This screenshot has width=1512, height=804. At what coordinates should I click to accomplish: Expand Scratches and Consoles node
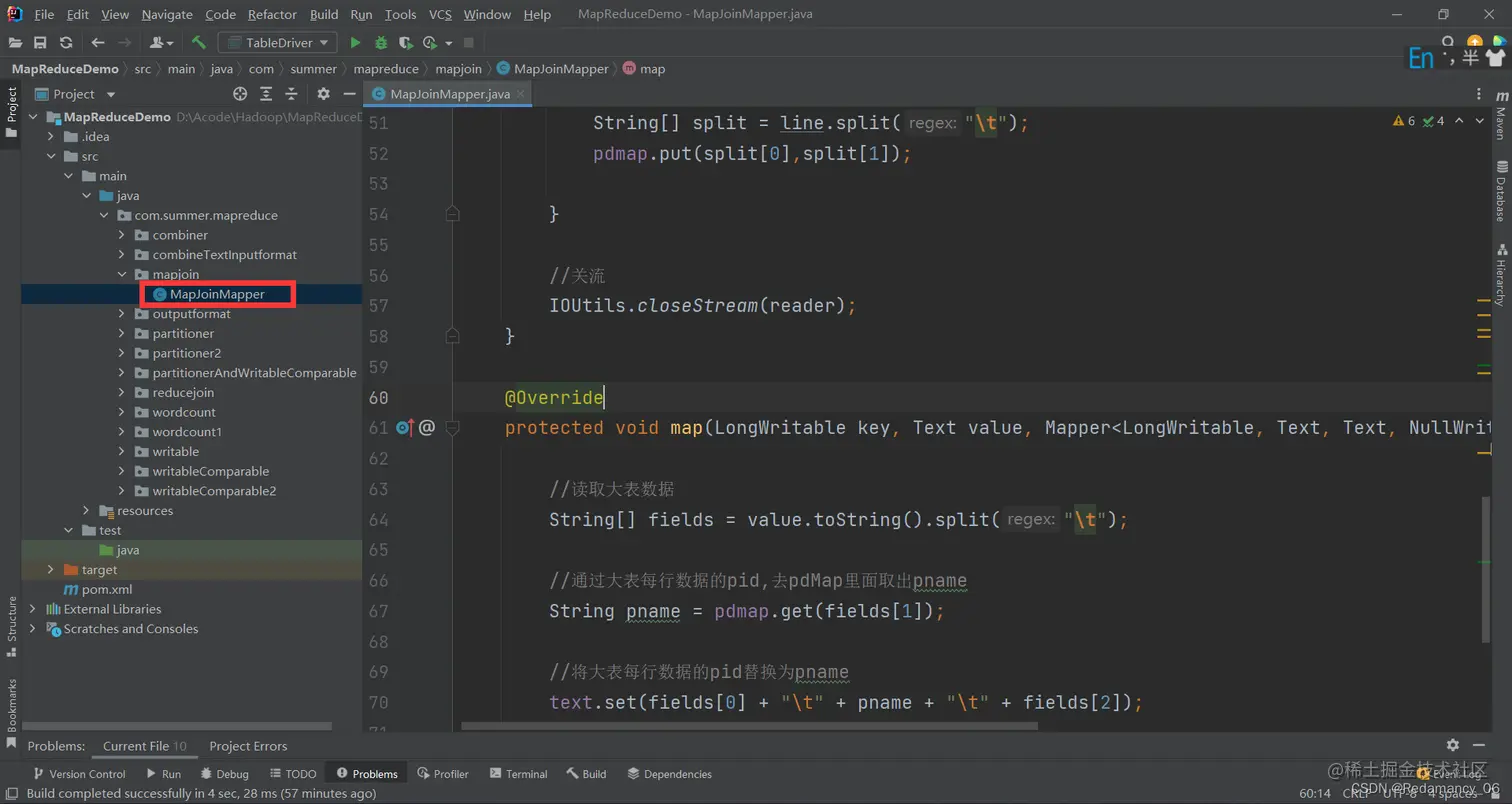click(x=33, y=629)
